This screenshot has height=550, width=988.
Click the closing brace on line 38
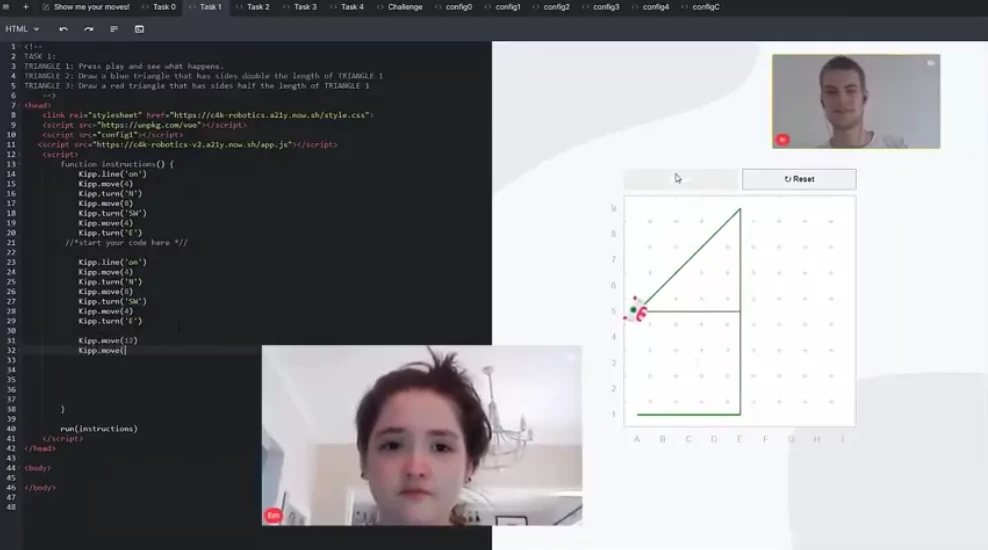pyautogui.click(x=62, y=410)
